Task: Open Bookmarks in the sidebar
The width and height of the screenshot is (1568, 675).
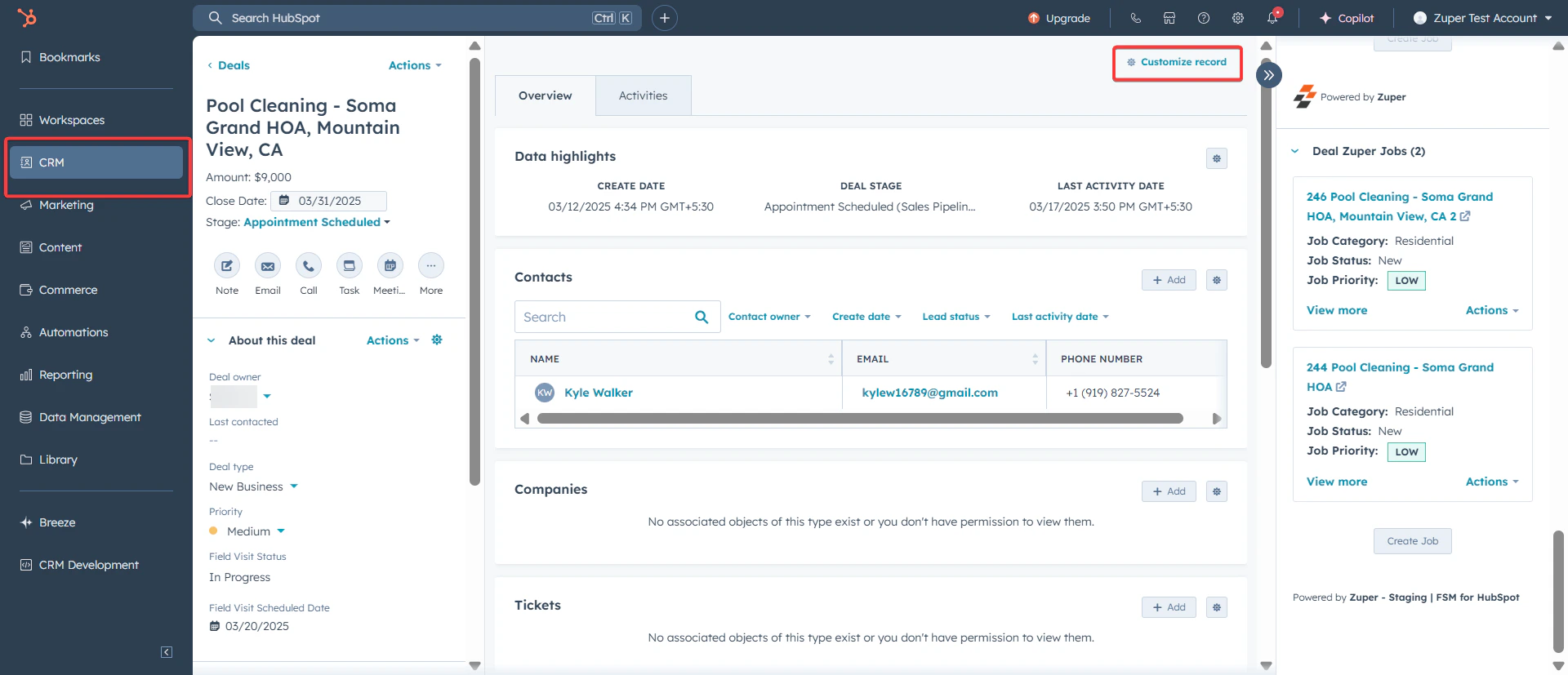Action: coord(60,57)
